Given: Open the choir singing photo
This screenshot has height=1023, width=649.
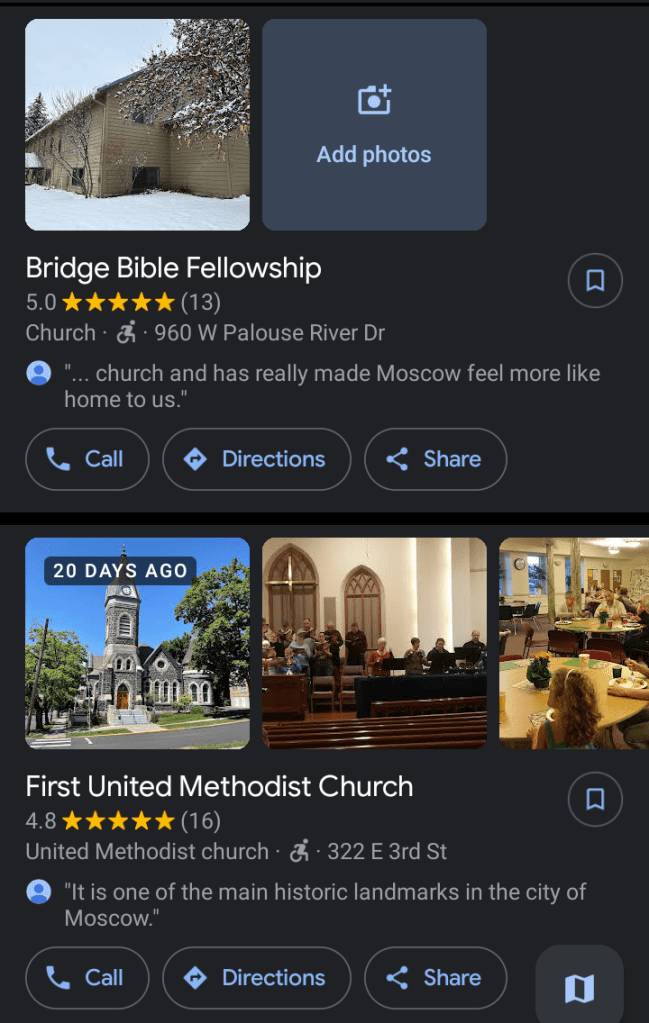Looking at the screenshot, I should [374, 643].
